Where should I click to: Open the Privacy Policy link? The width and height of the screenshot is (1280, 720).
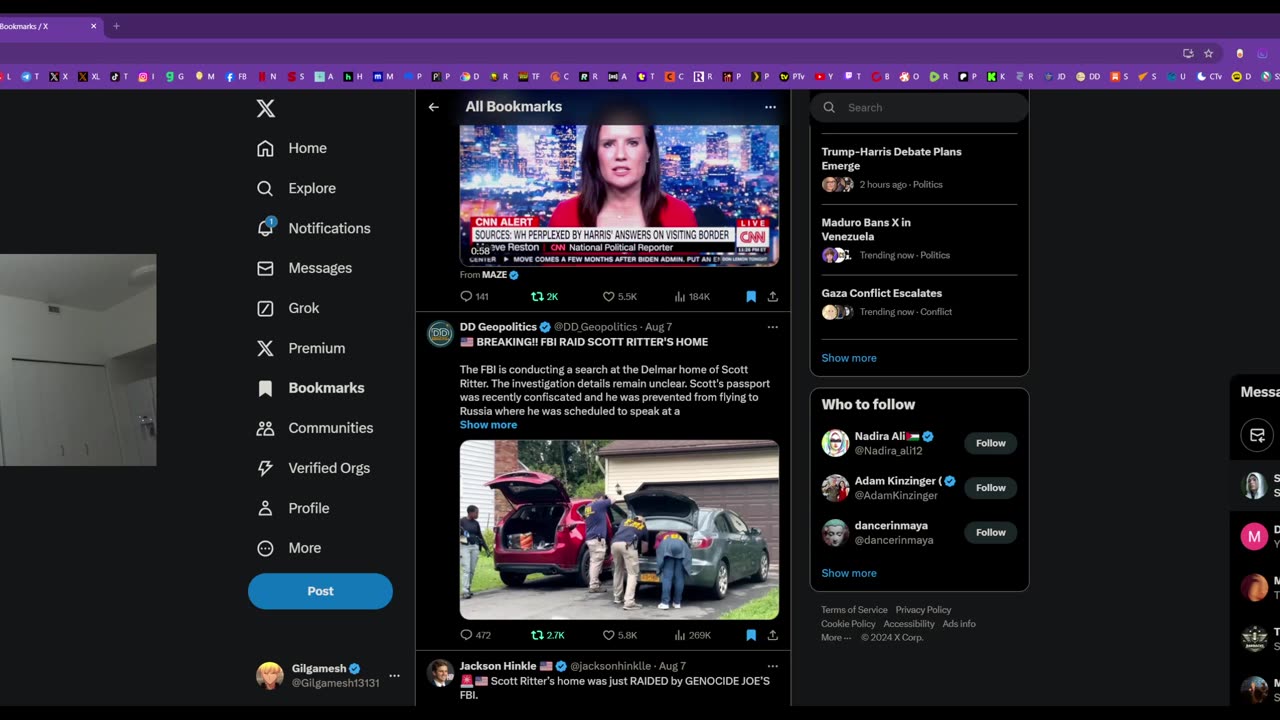pyautogui.click(x=923, y=610)
